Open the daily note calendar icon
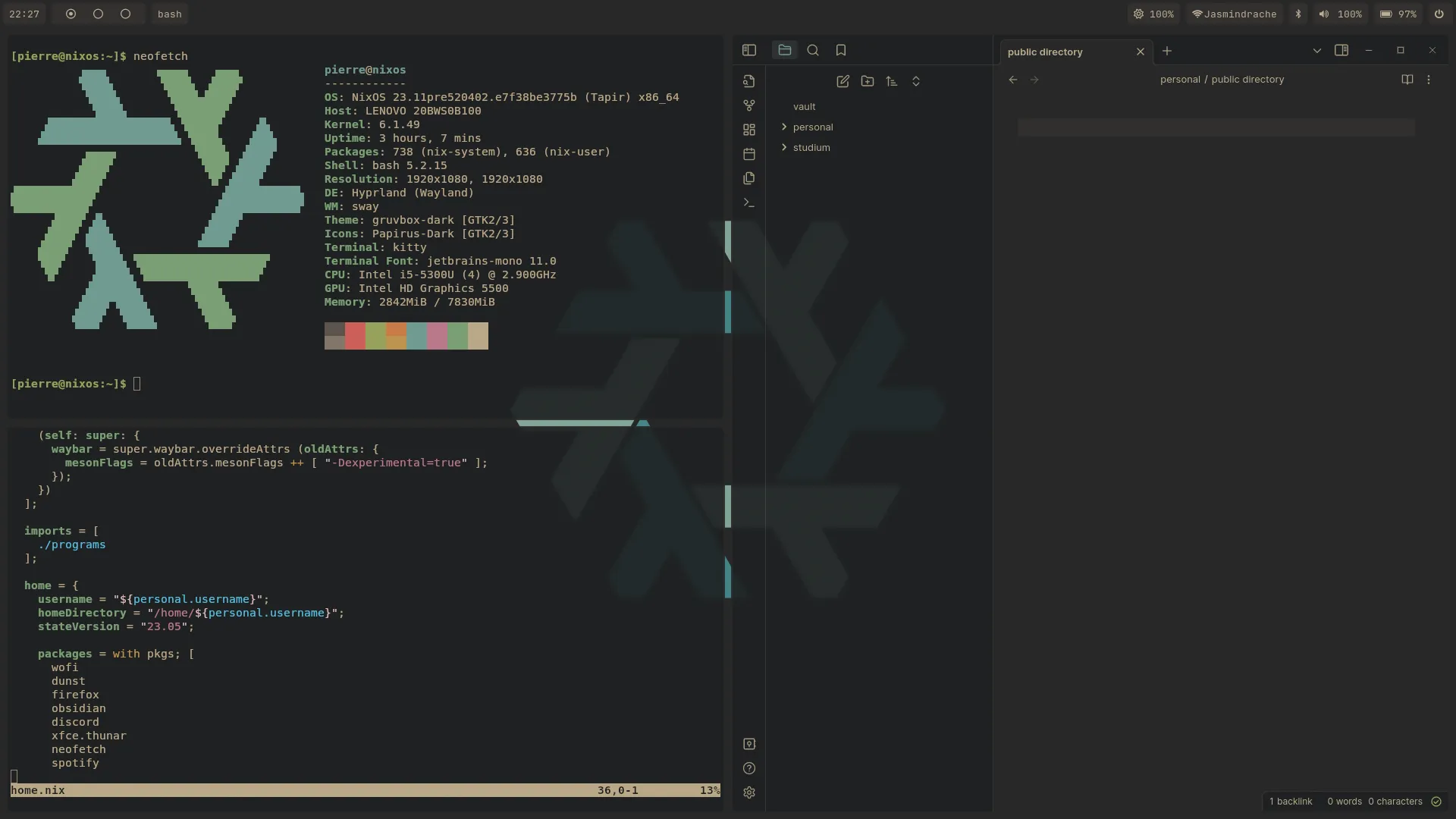 click(749, 154)
